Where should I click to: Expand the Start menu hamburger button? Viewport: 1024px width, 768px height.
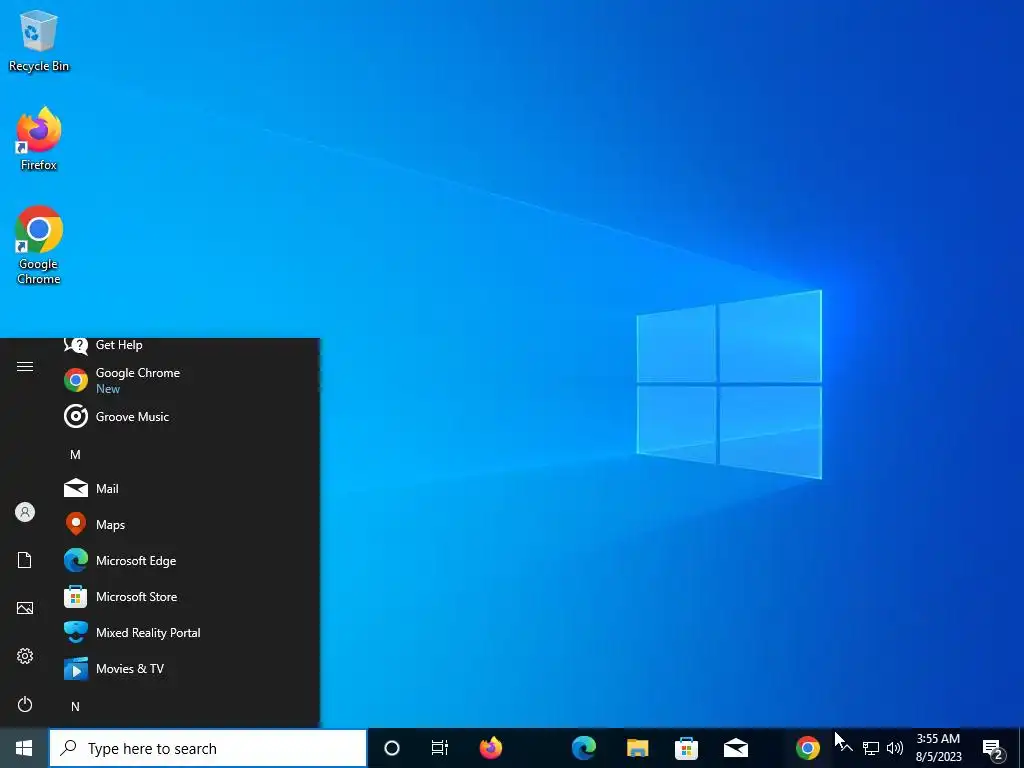click(x=25, y=366)
